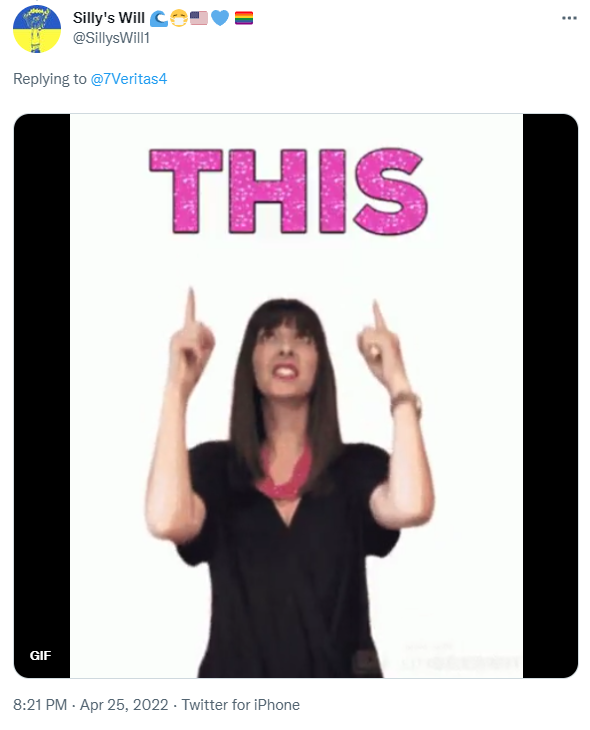Open the three-dot more options menu
Screen dimensions: 590x730
(569, 18)
